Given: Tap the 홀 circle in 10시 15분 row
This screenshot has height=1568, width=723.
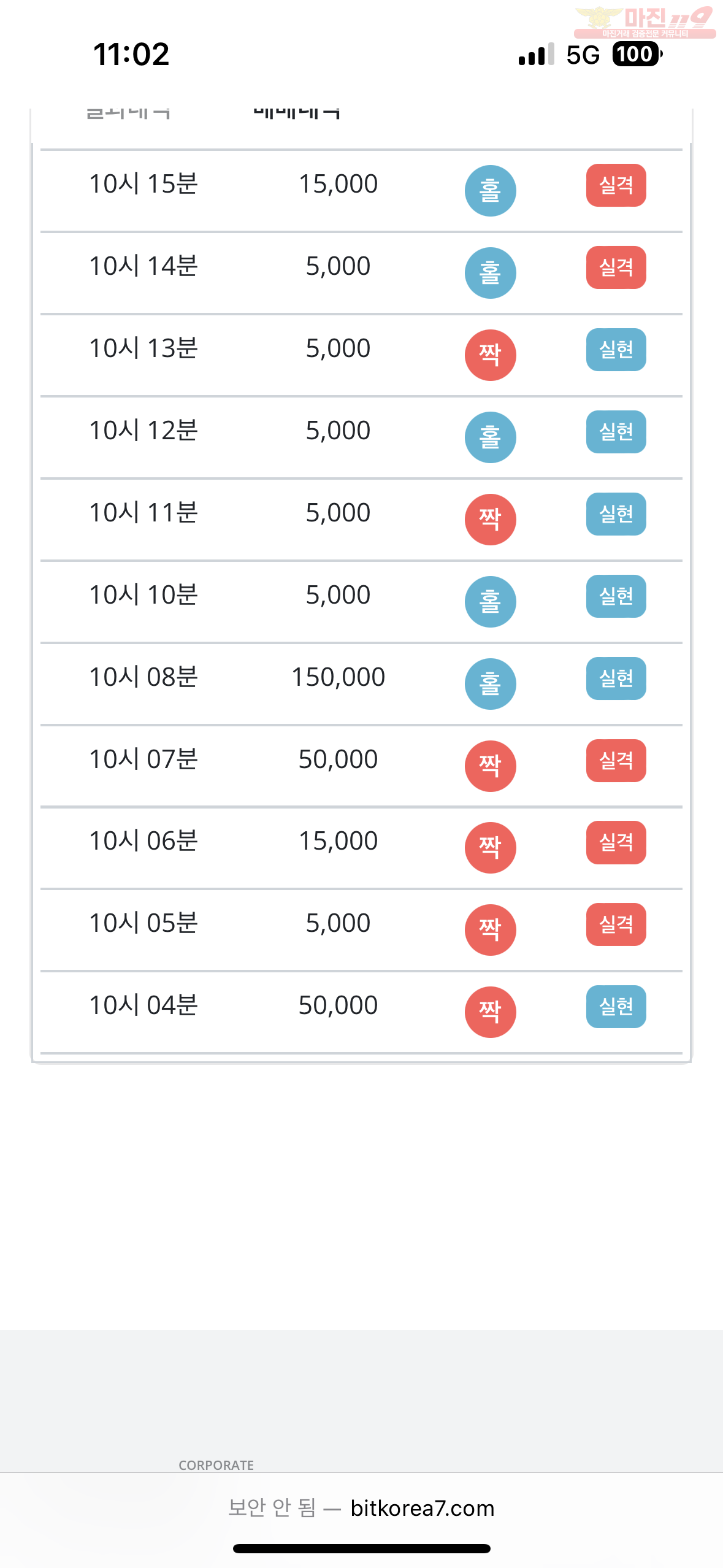Looking at the screenshot, I should point(490,191).
